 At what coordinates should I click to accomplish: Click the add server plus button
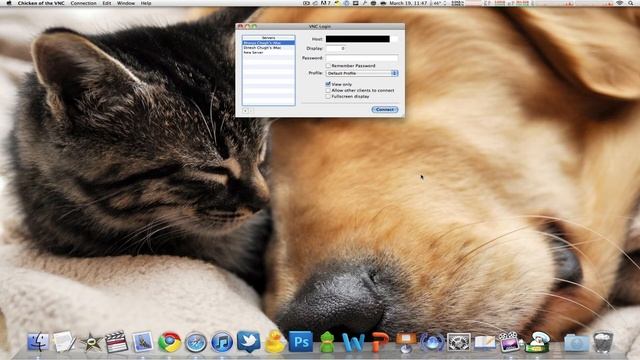(x=245, y=110)
